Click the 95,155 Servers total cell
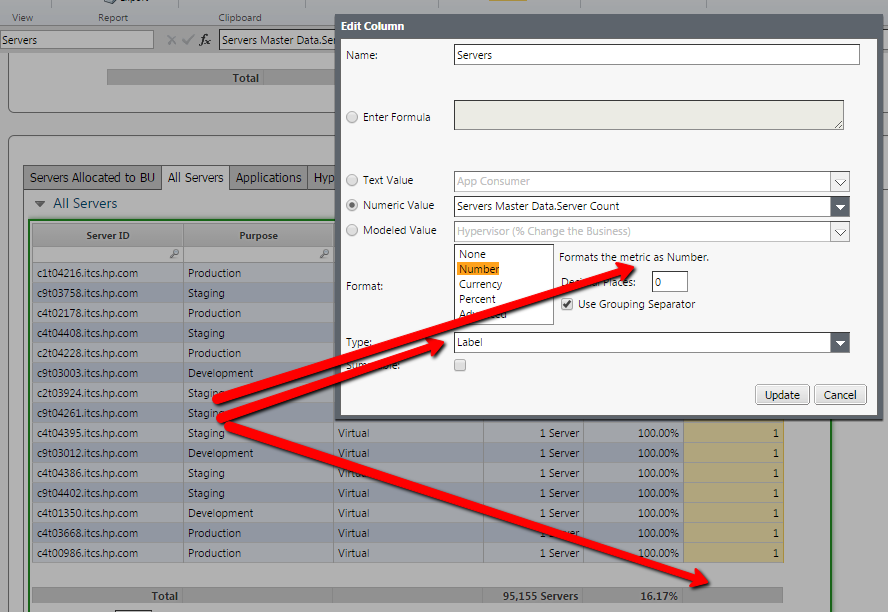888x612 pixels. (533, 596)
